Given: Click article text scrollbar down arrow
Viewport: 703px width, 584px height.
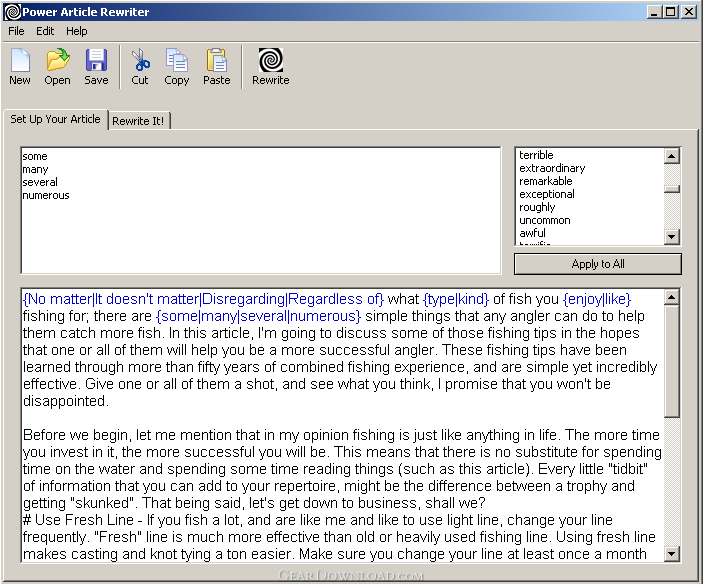Looking at the screenshot, I should pyautogui.click(x=671, y=554).
